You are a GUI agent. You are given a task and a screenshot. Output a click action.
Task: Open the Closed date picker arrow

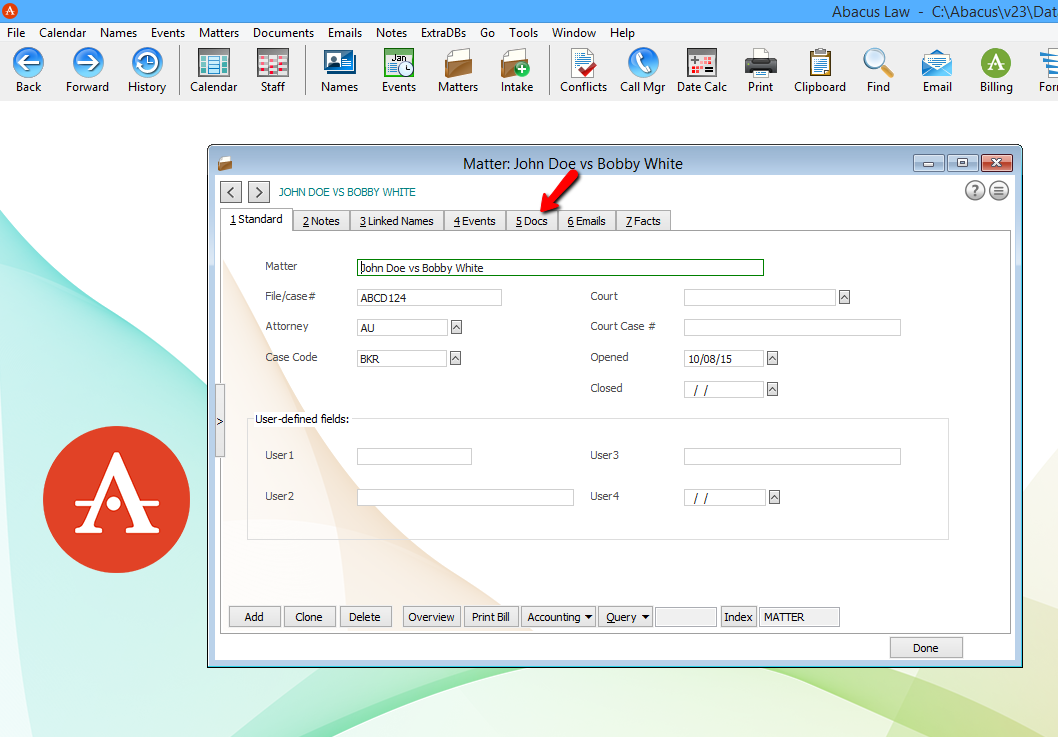[773, 389]
